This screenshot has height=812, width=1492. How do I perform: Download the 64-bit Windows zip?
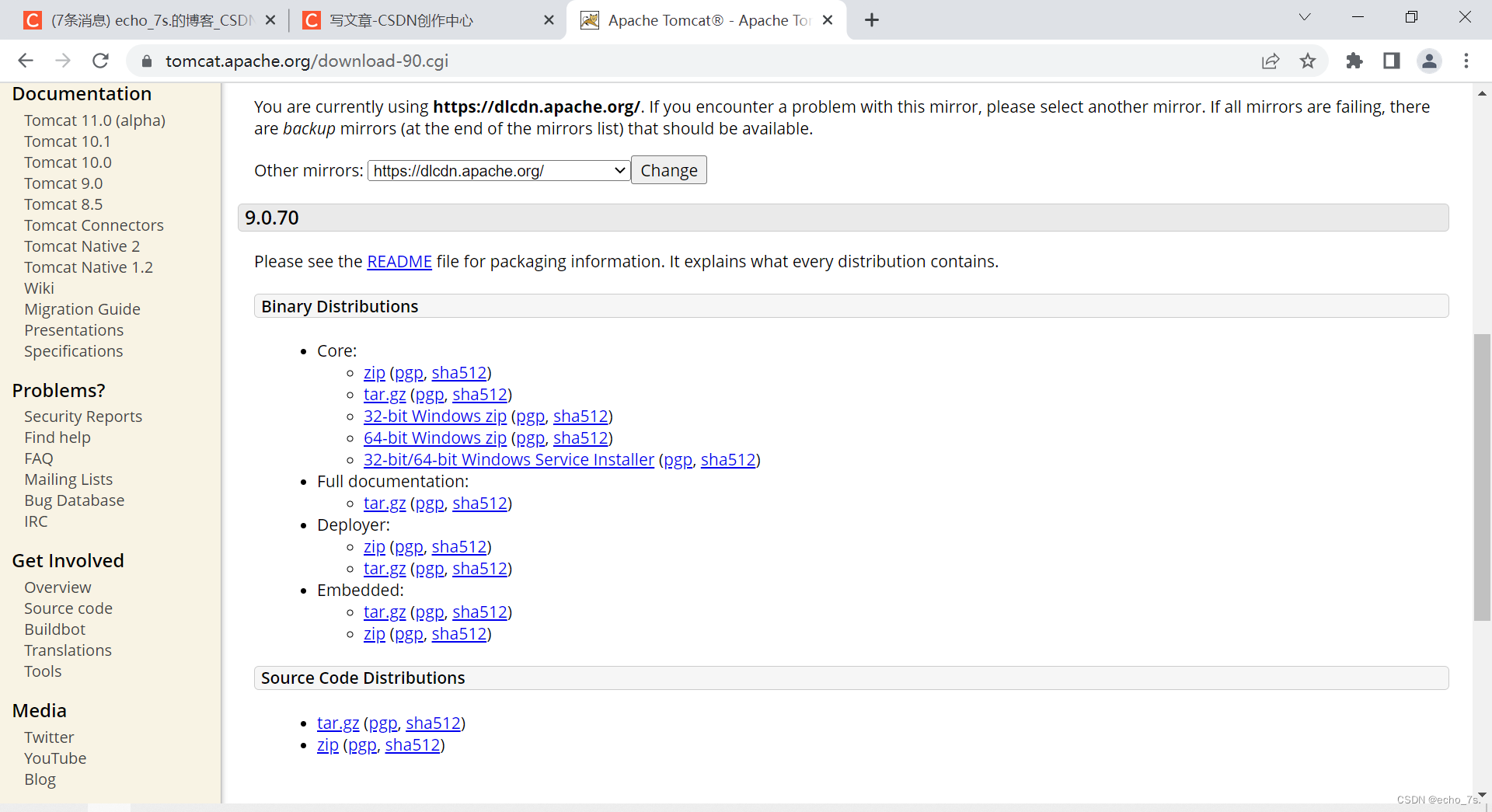(x=435, y=438)
